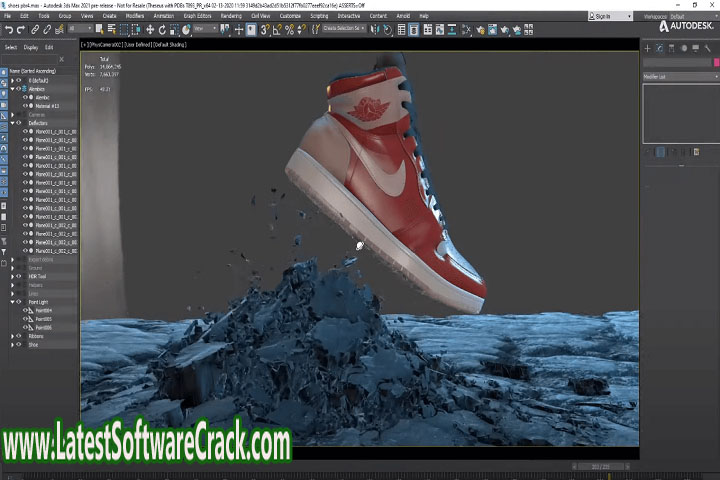The height and width of the screenshot is (480, 720).
Task: Open the Rendering menu
Action: (229, 16)
